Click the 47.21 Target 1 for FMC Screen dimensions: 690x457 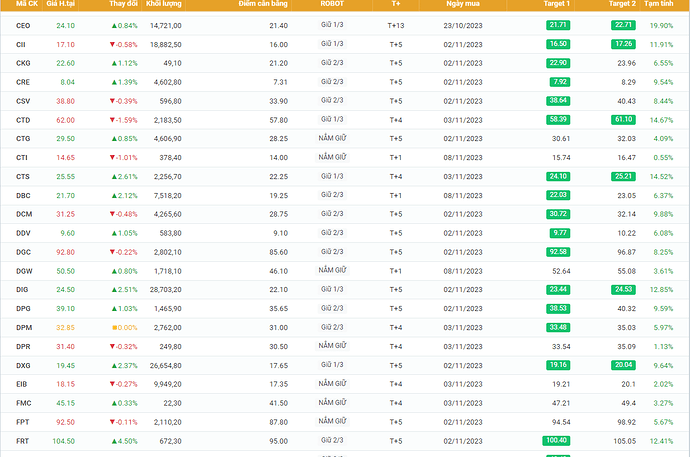coord(561,403)
